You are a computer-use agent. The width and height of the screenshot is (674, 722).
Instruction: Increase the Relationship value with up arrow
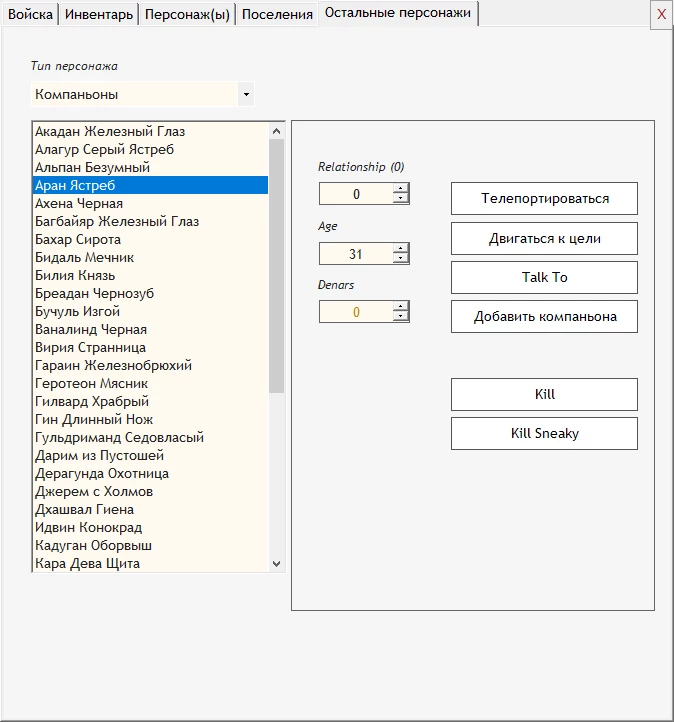coord(401,188)
